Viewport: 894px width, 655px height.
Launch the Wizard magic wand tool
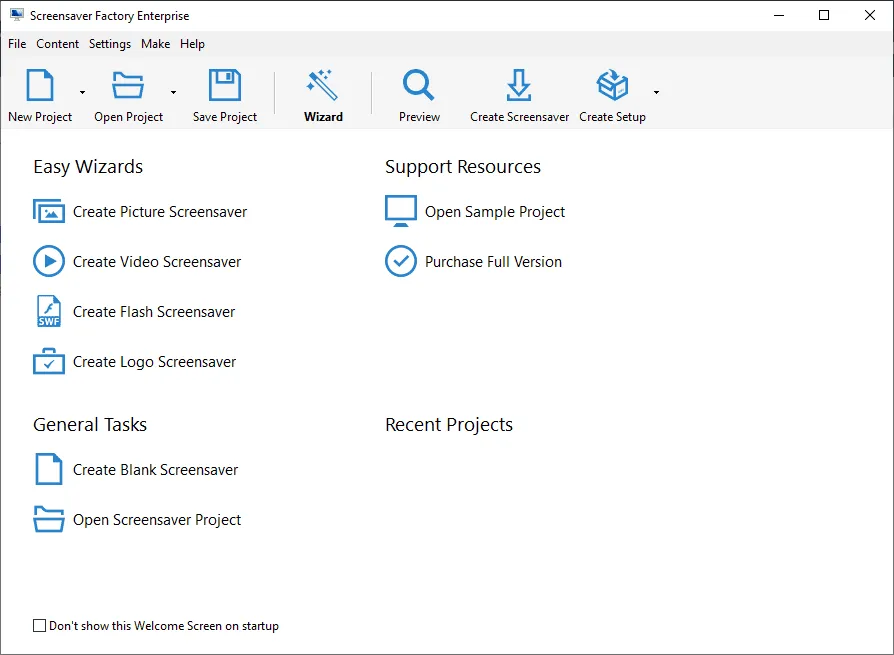[x=323, y=86]
